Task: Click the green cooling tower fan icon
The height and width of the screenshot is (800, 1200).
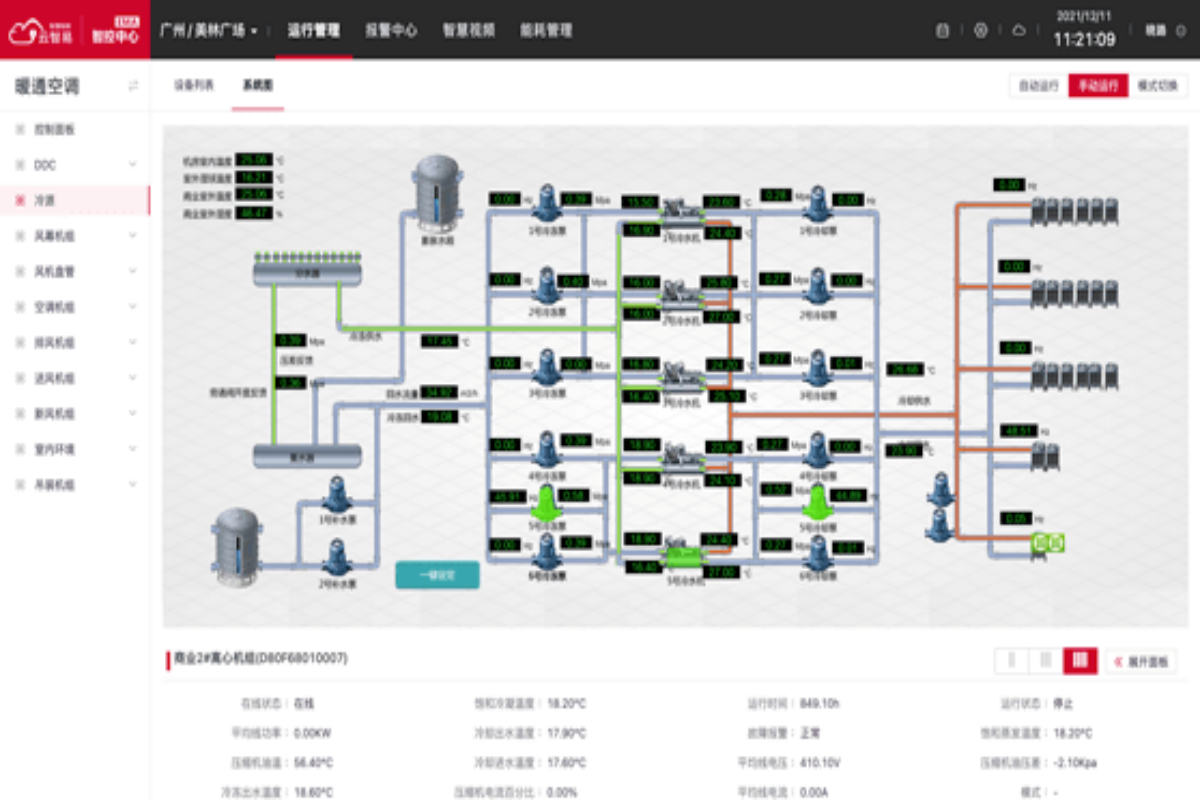Action: [x=1047, y=543]
